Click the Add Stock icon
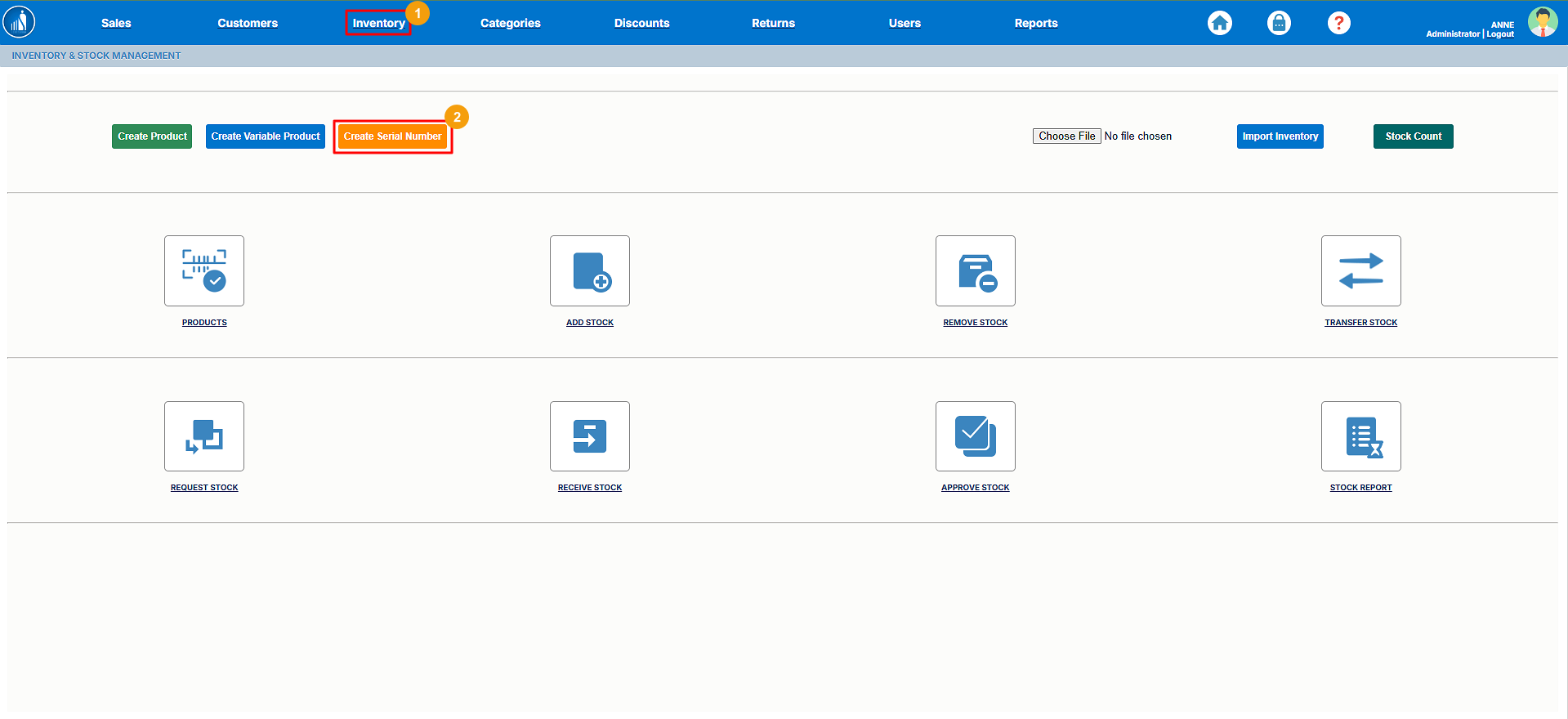The image size is (1568, 719). (x=590, y=270)
